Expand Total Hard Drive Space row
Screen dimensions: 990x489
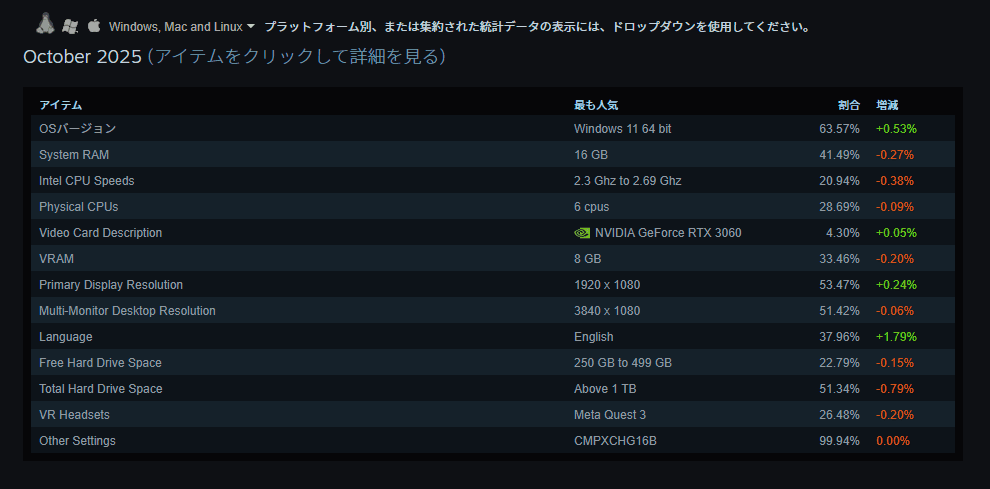(101, 389)
